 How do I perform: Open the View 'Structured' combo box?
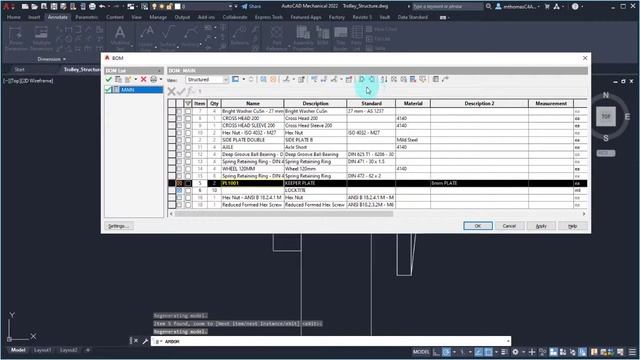pos(207,80)
